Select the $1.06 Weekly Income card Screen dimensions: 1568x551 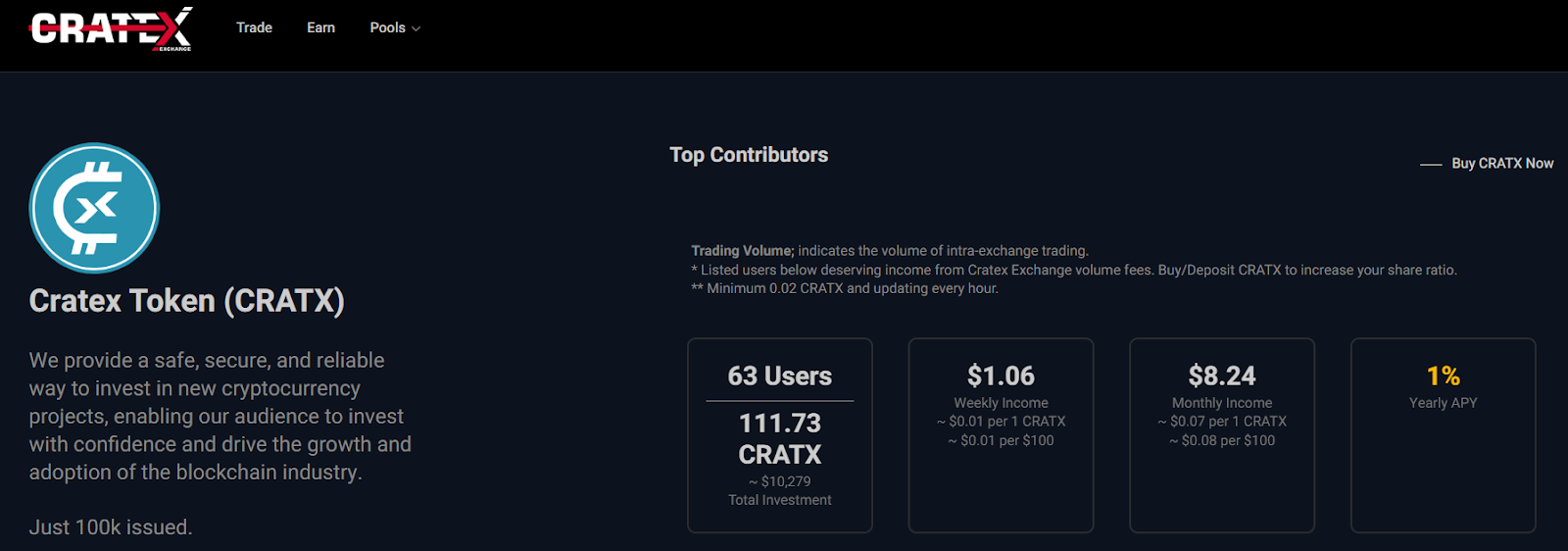tap(1001, 434)
